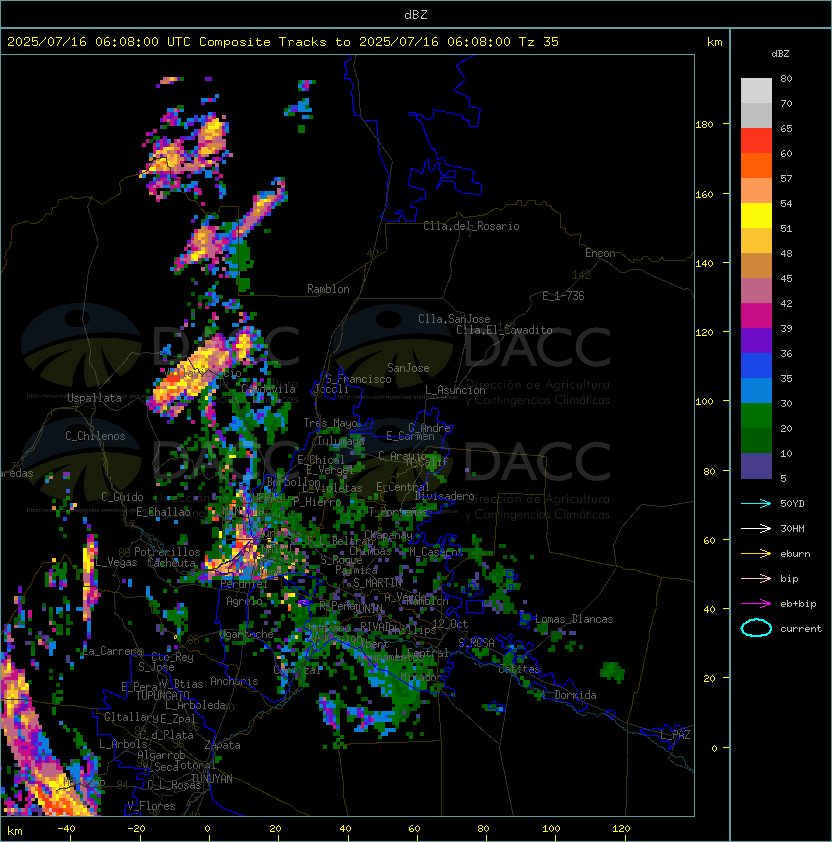Click the 120 km tick on horizontal axis
The height and width of the screenshot is (842, 832).
coord(621,829)
